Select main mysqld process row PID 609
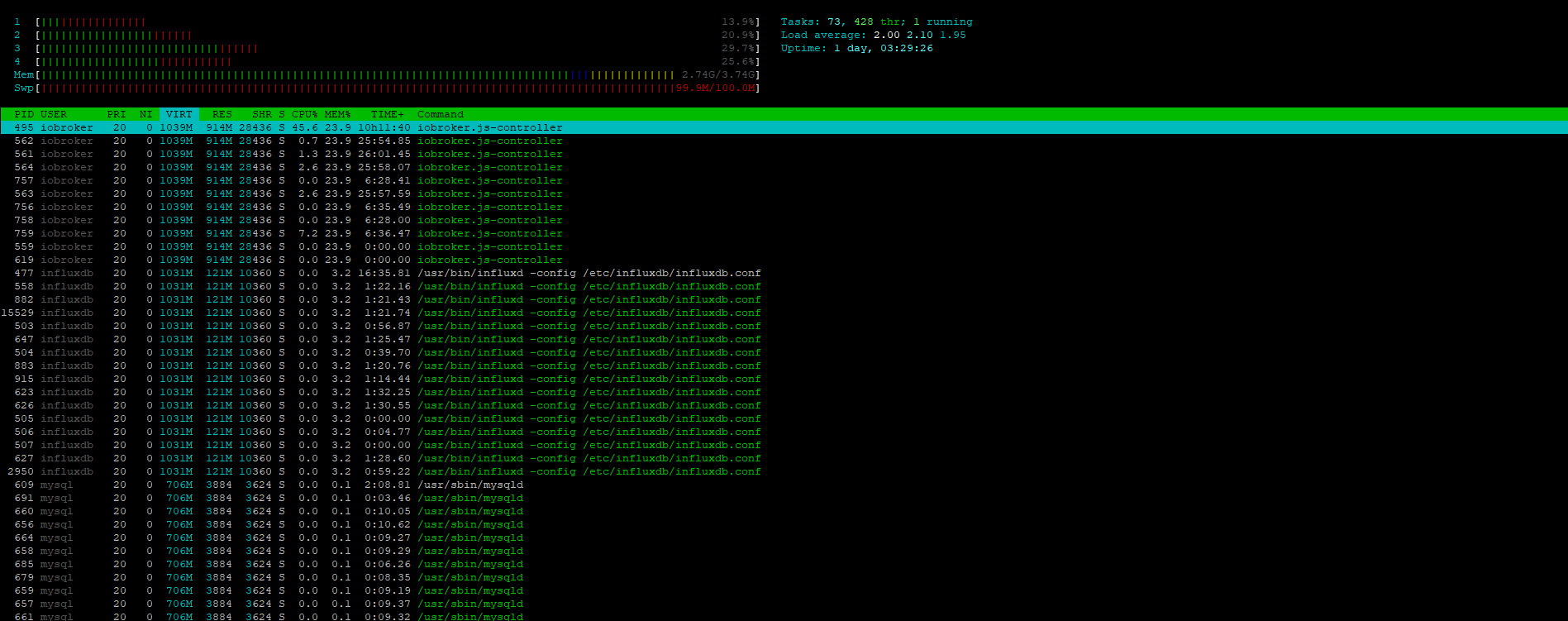The height and width of the screenshot is (621, 1568). (784, 485)
